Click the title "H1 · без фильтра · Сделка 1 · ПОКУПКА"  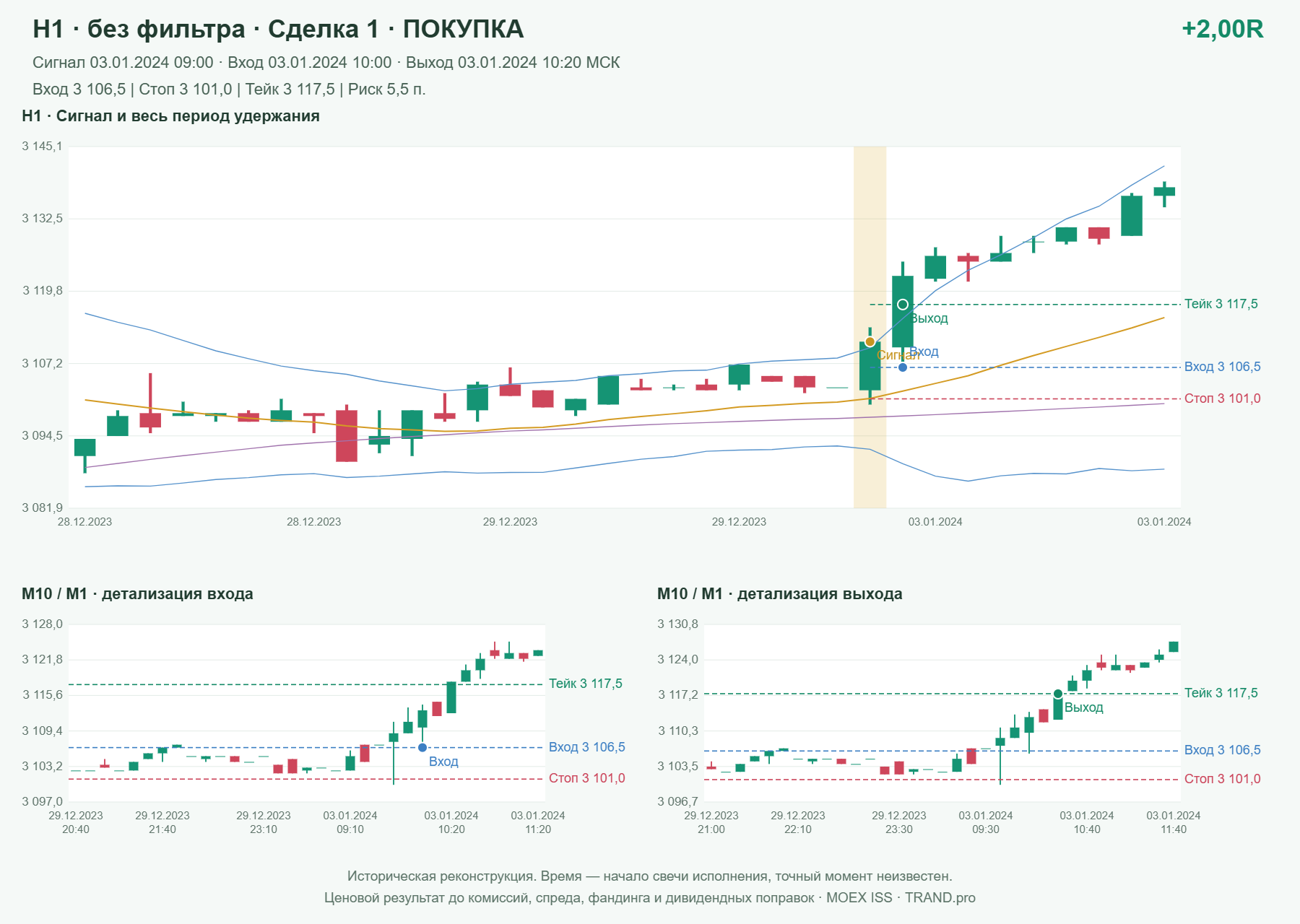[278, 29]
